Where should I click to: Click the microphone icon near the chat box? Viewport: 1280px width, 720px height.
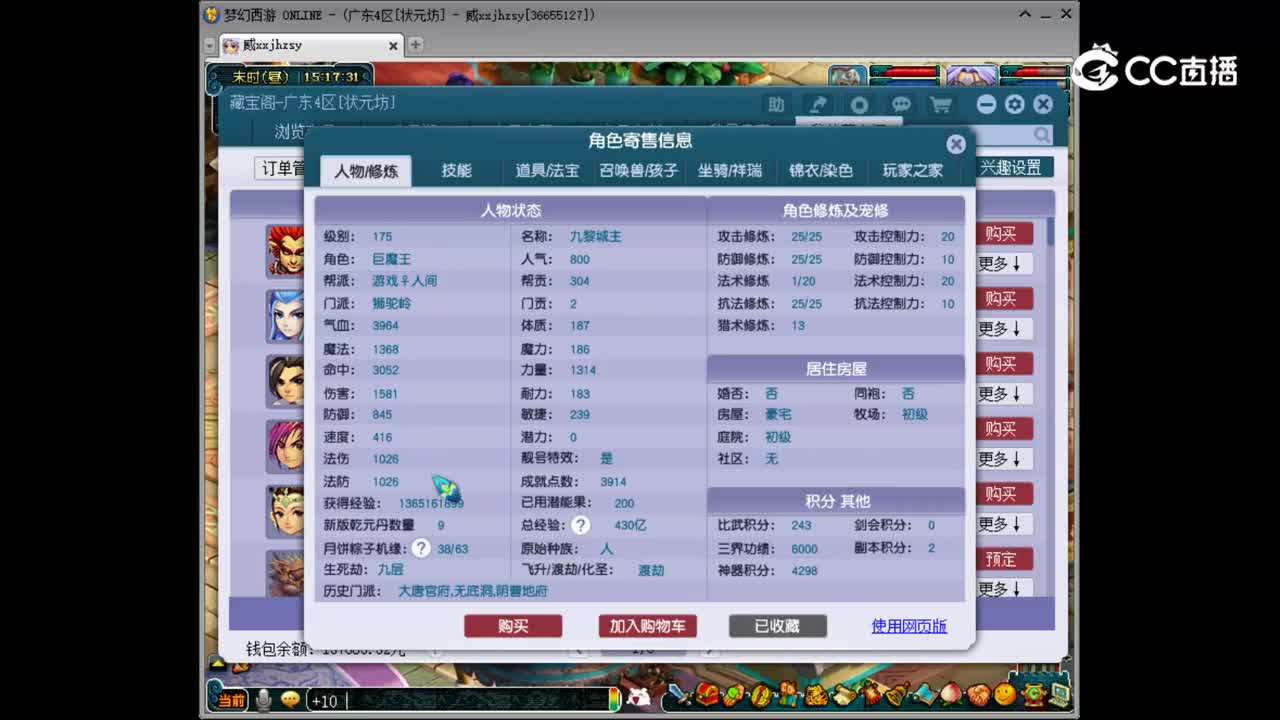pyautogui.click(x=263, y=700)
